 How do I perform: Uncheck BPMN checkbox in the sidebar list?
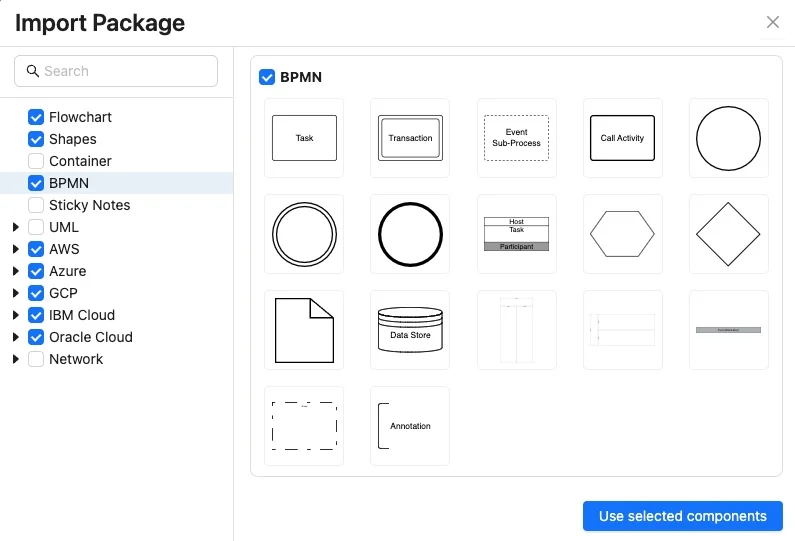(x=36, y=183)
